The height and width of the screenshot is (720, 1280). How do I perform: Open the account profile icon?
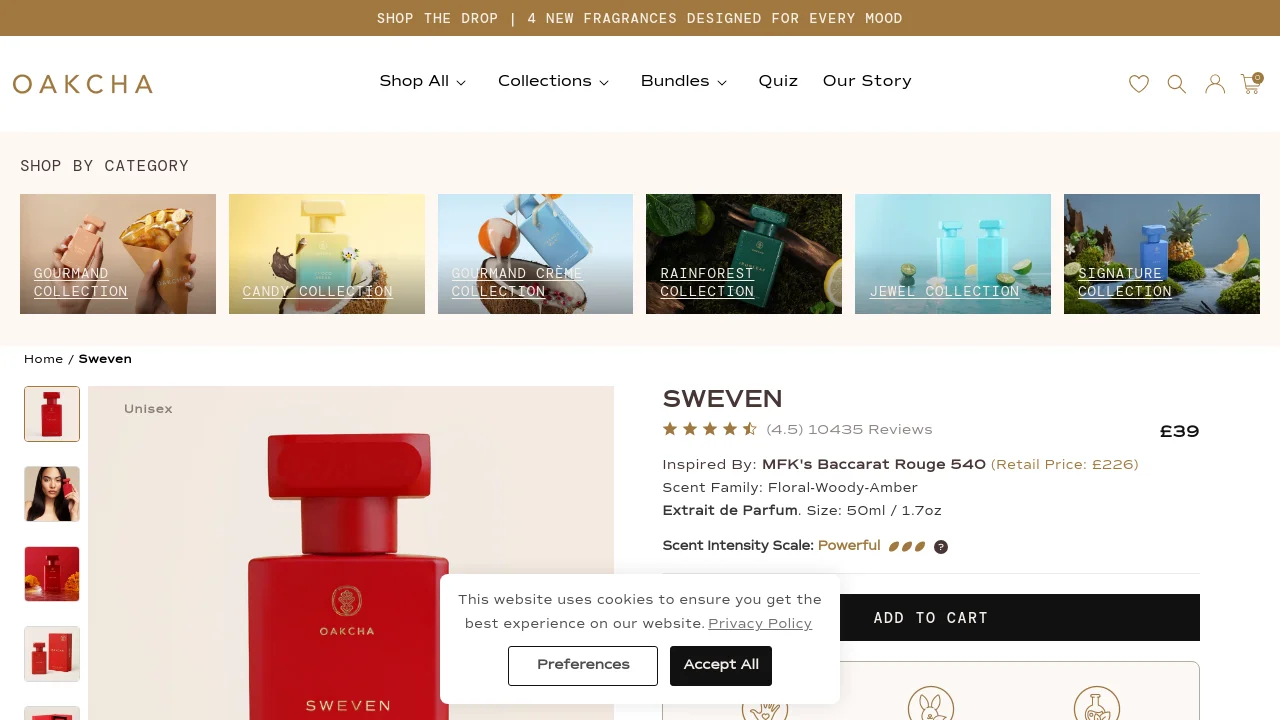point(1215,84)
